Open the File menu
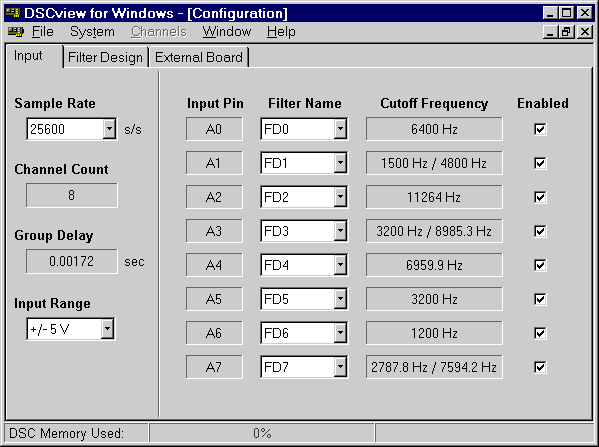Viewport: 599px width, 447px height. click(42, 31)
